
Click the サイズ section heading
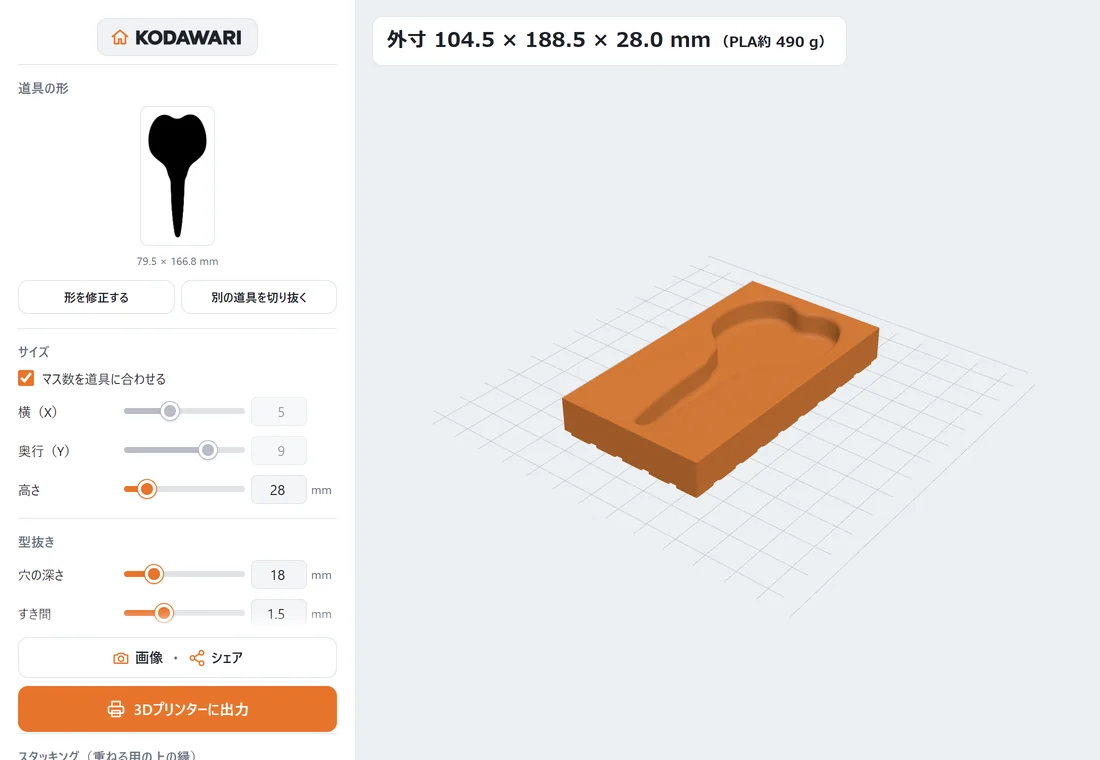click(x=34, y=352)
